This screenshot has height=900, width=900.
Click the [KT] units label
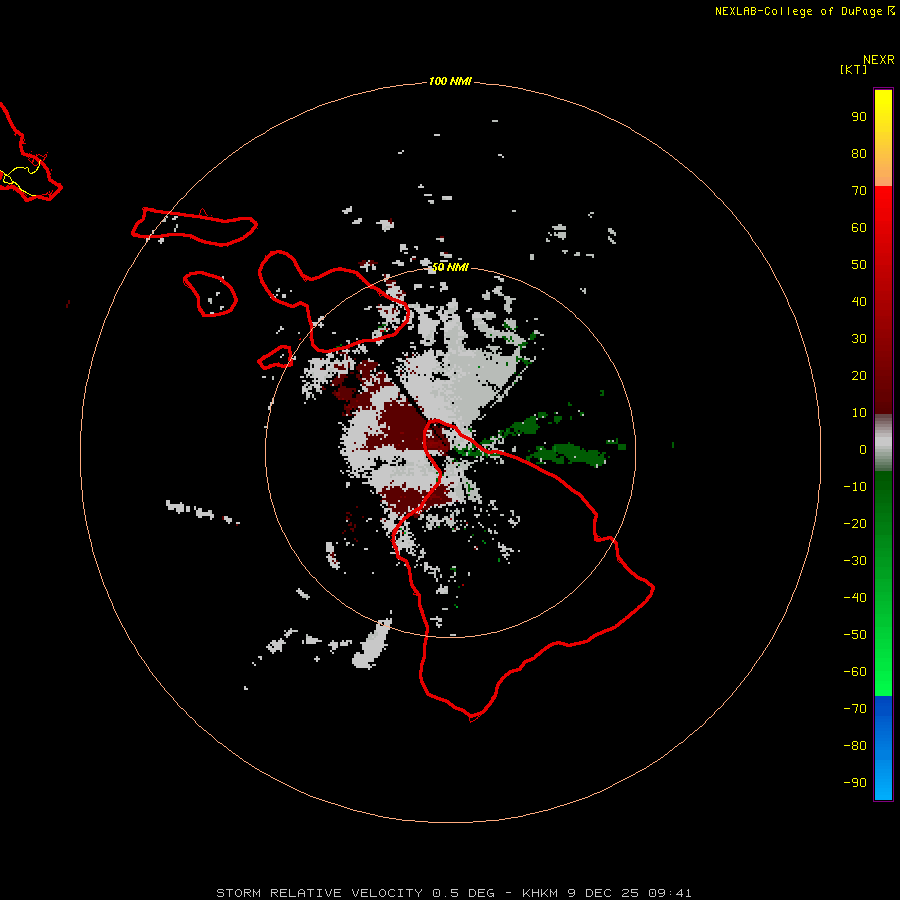[x=853, y=69]
